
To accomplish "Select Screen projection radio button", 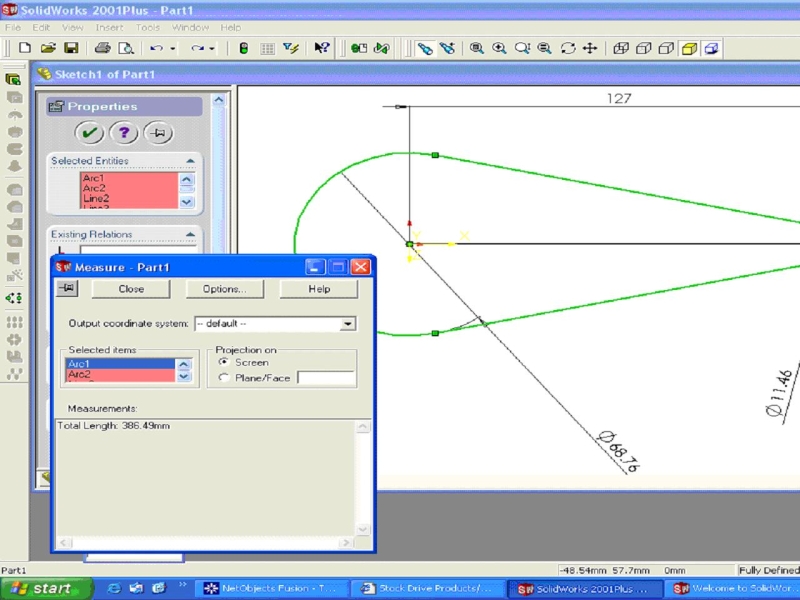I will coord(223,362).
